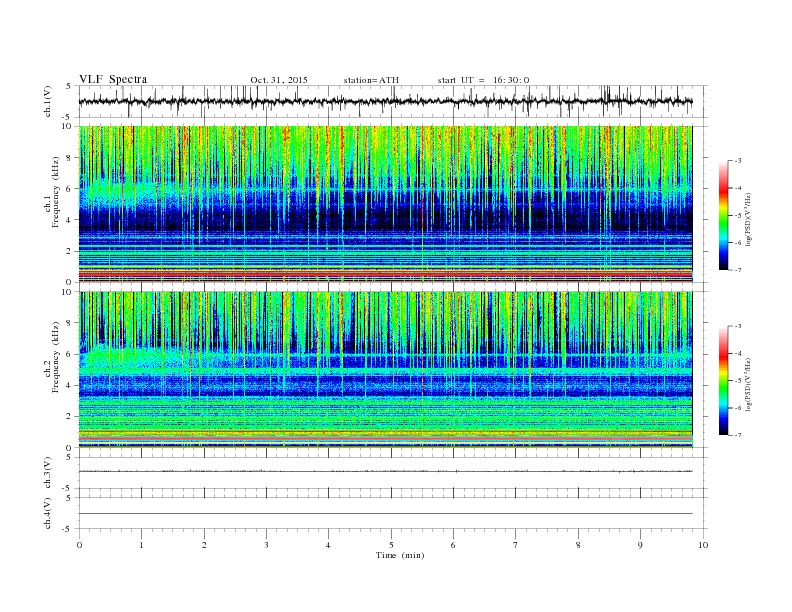Click the "station=ATH" label
Screen dimensions: 792x612
(371, 80)
